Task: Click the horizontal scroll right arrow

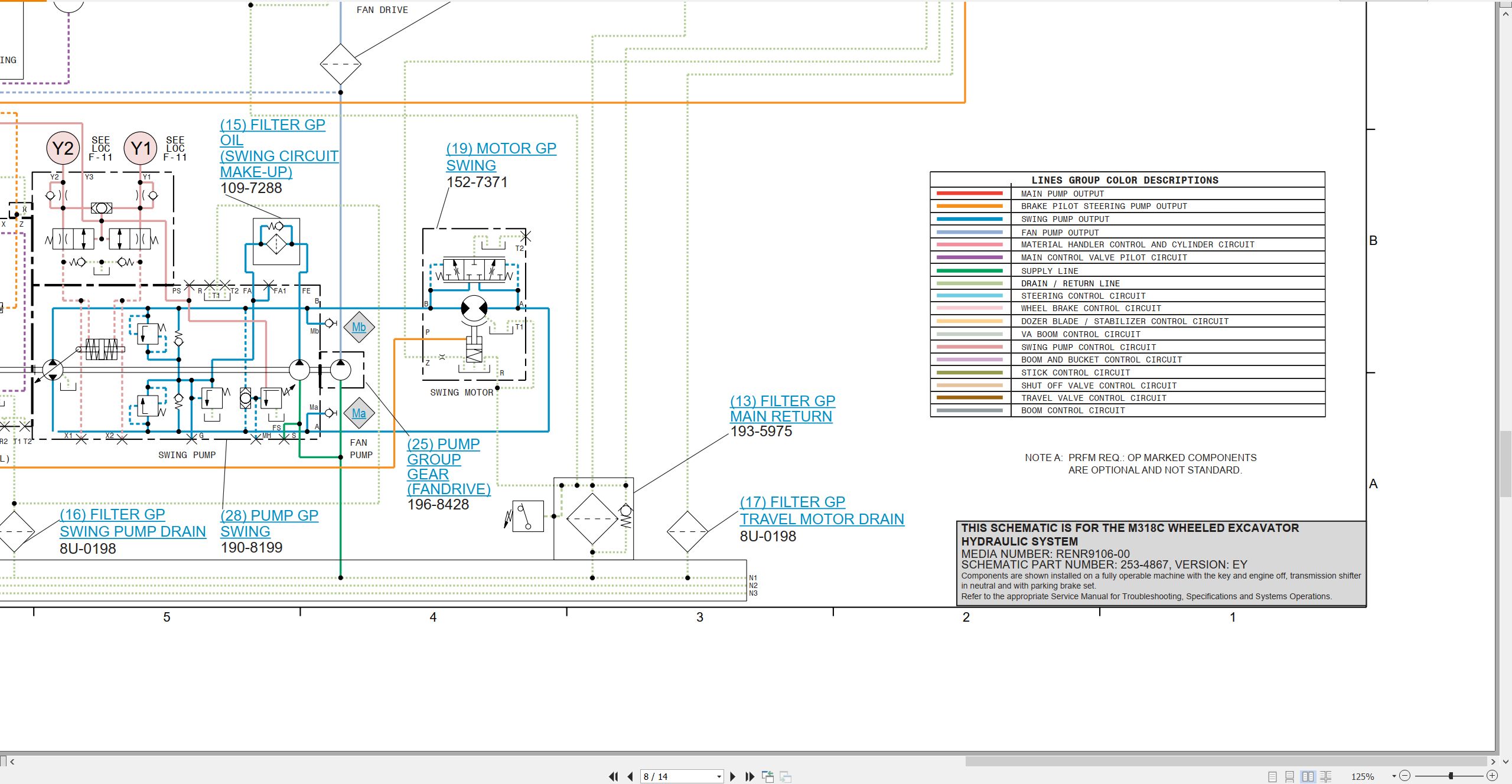Action: point(1493,762)
